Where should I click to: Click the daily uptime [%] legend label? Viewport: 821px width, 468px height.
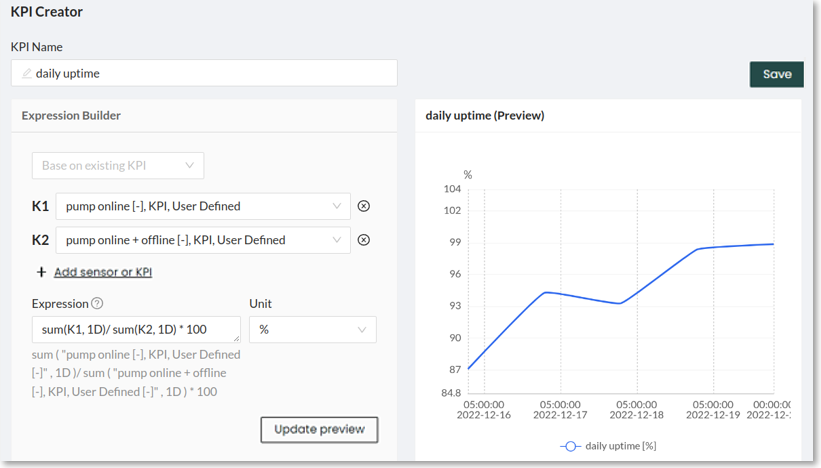point(621,446)
